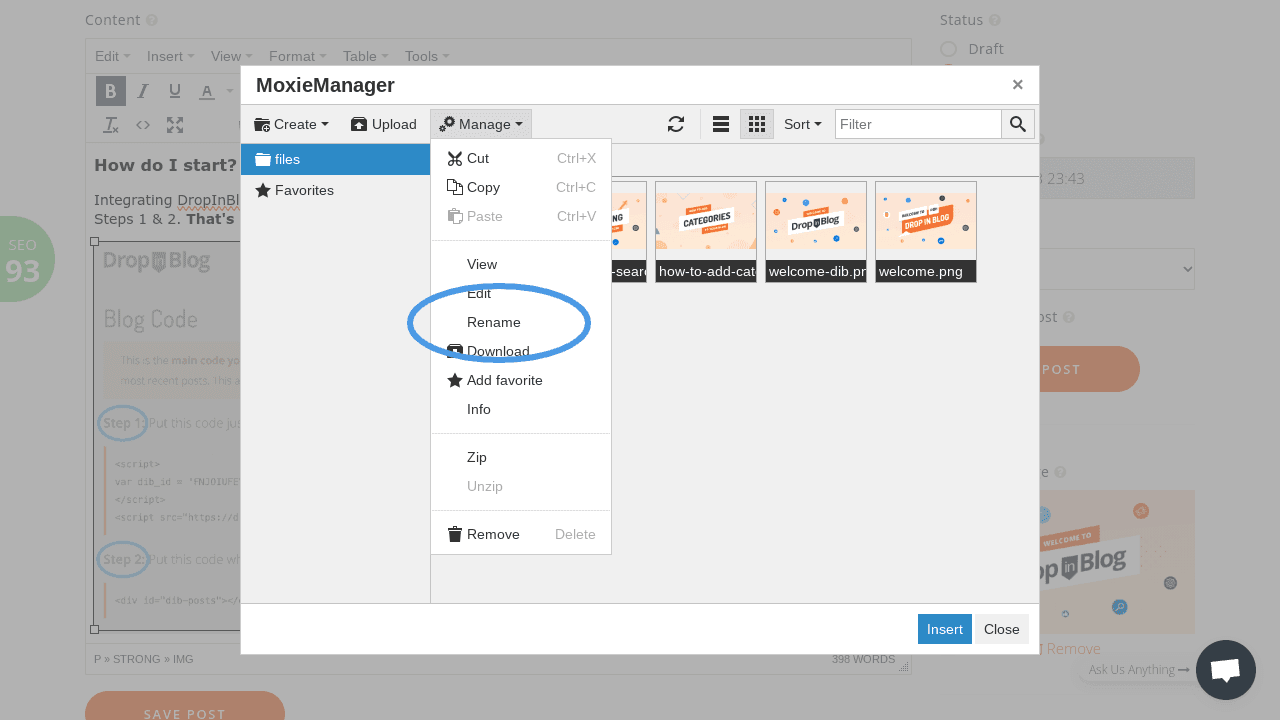
Task: Click the scissors icon beside Cut
Action: coord(455,158)
